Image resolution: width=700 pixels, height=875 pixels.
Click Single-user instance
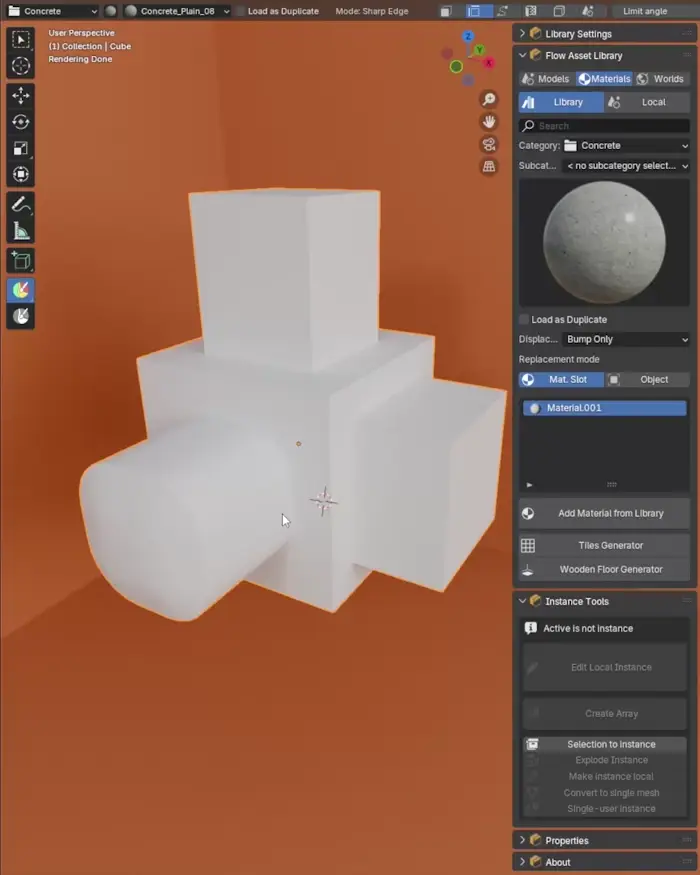click(x=605, y=809)
